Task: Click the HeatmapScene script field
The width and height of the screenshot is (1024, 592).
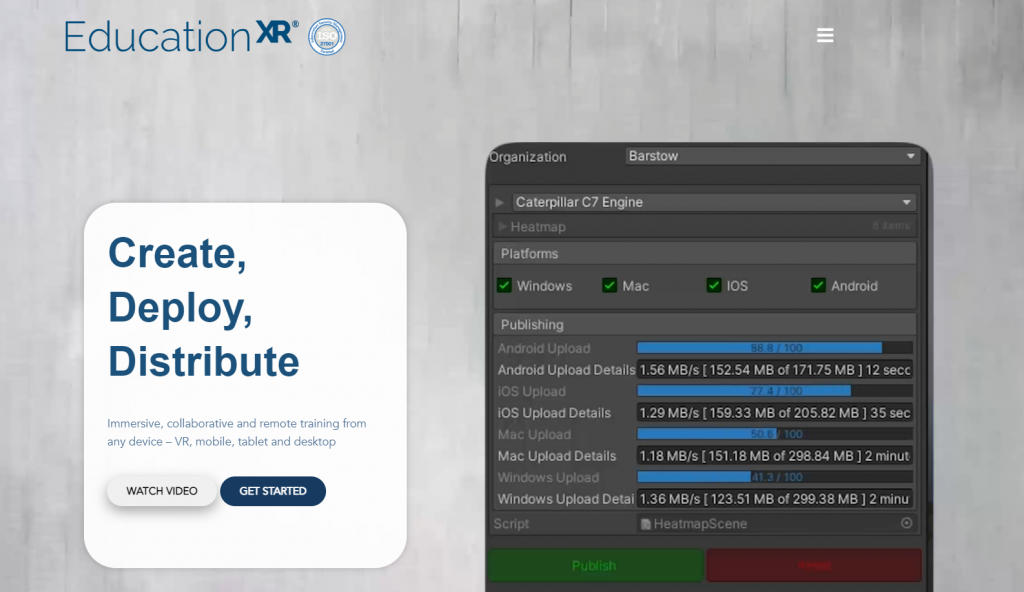Action: coord(776,523)
